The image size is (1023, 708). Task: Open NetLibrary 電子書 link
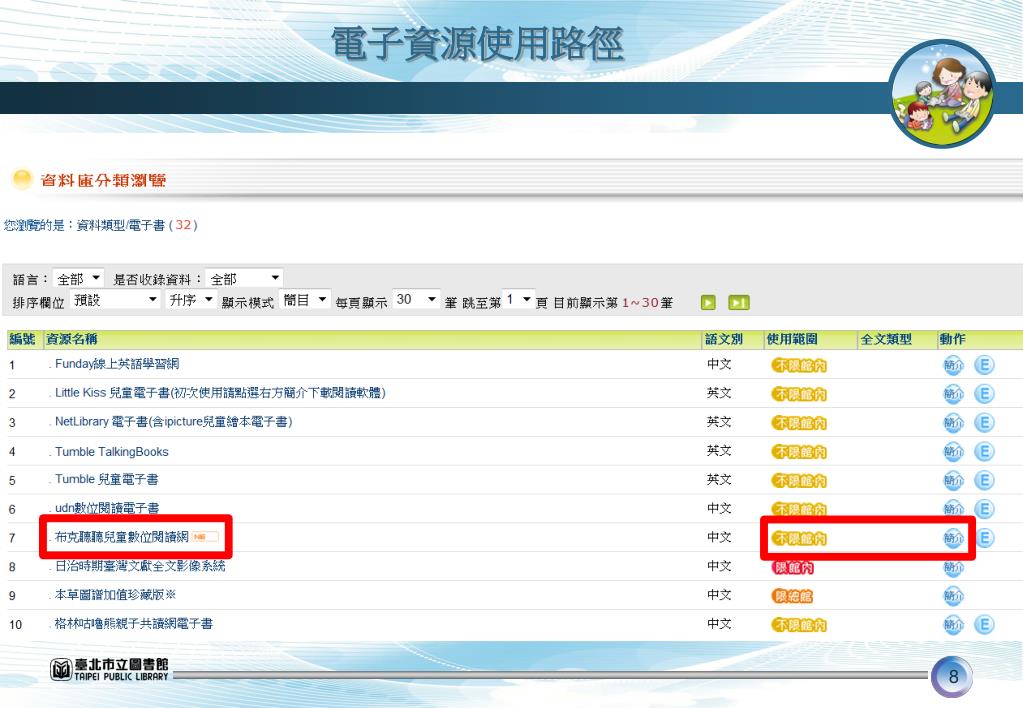(x=174, y=422)
